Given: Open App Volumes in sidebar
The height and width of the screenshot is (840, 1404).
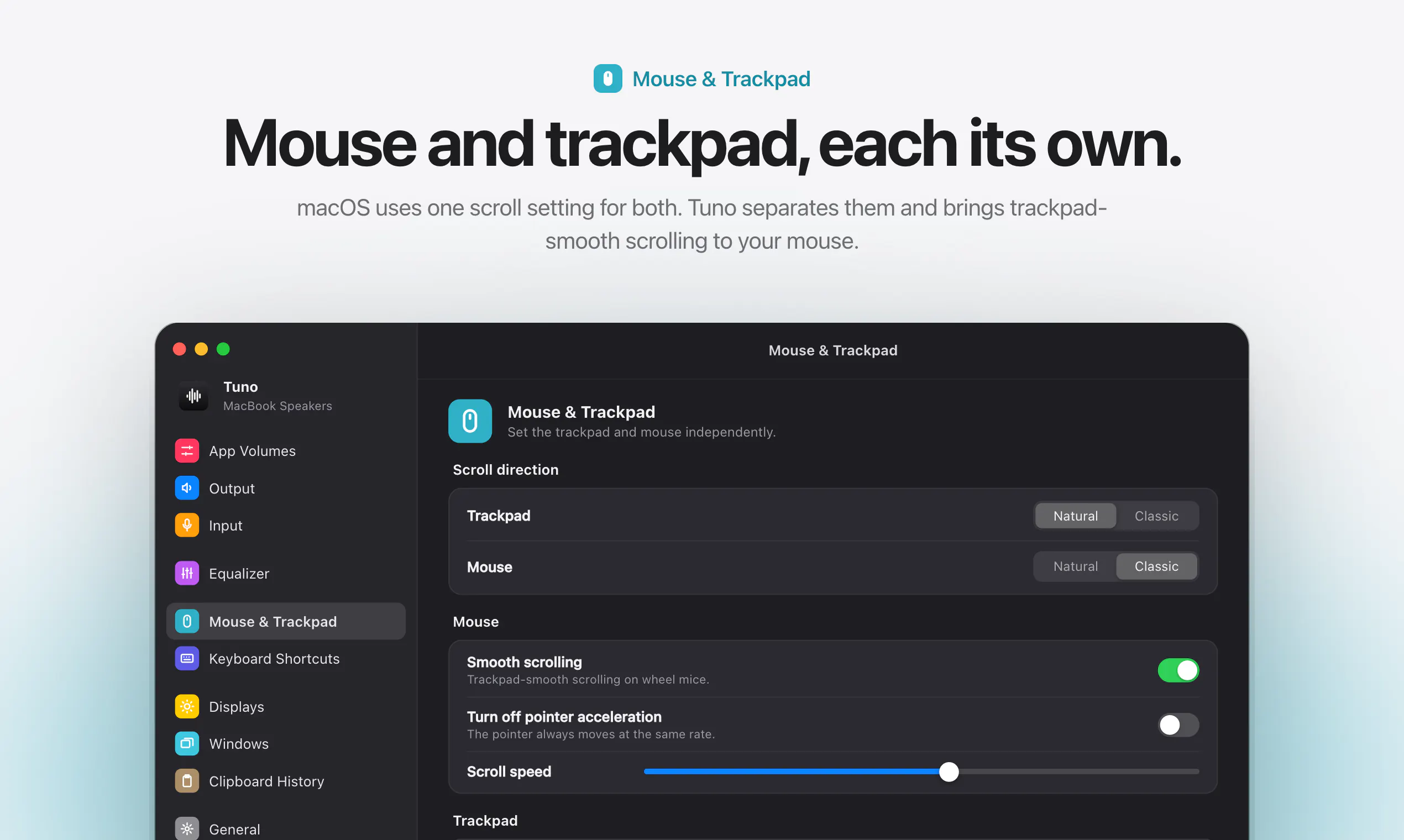Looking at the screenshot, I should point(252,450).
